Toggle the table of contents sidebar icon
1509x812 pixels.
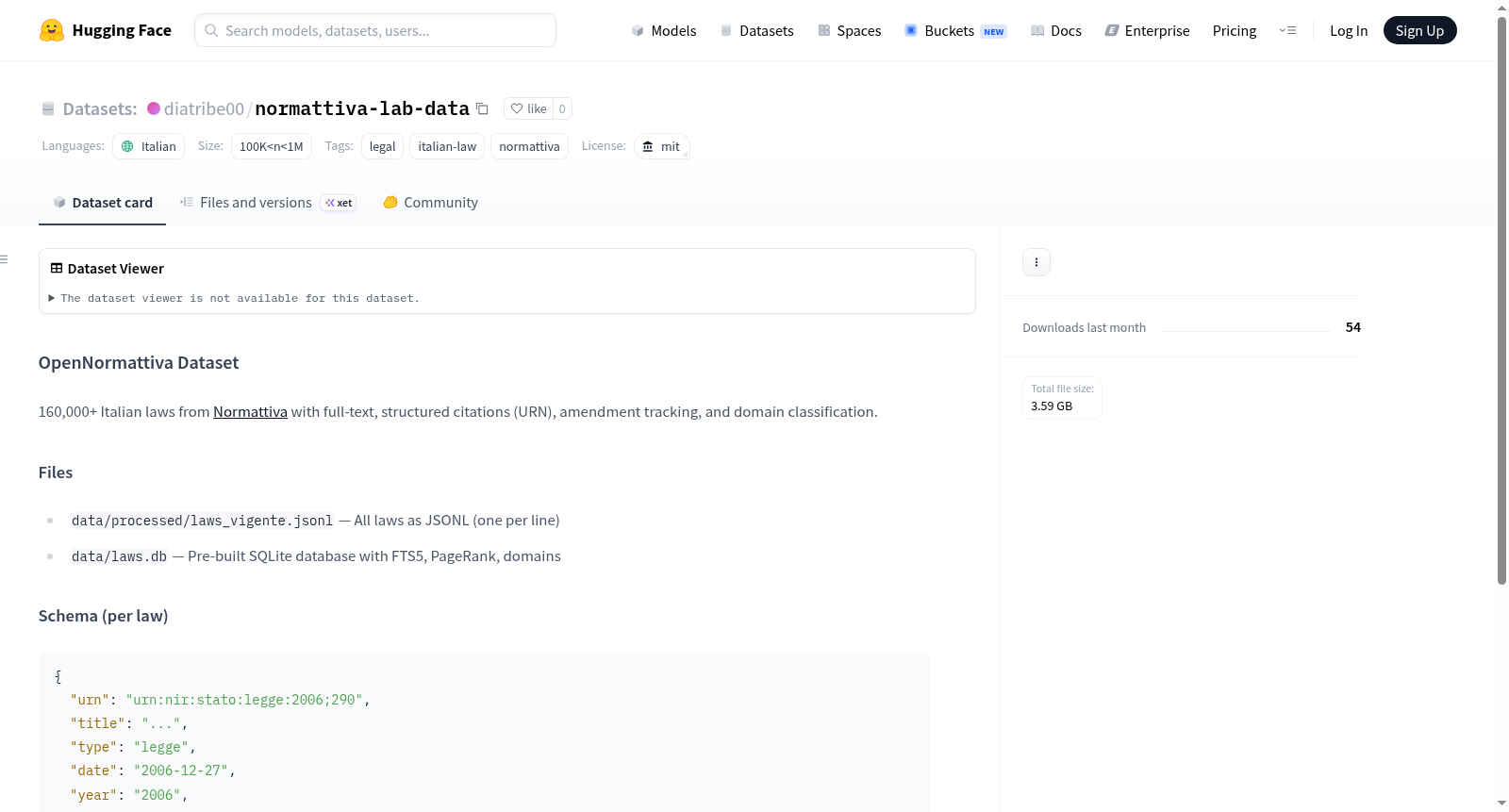click(4, 259)
